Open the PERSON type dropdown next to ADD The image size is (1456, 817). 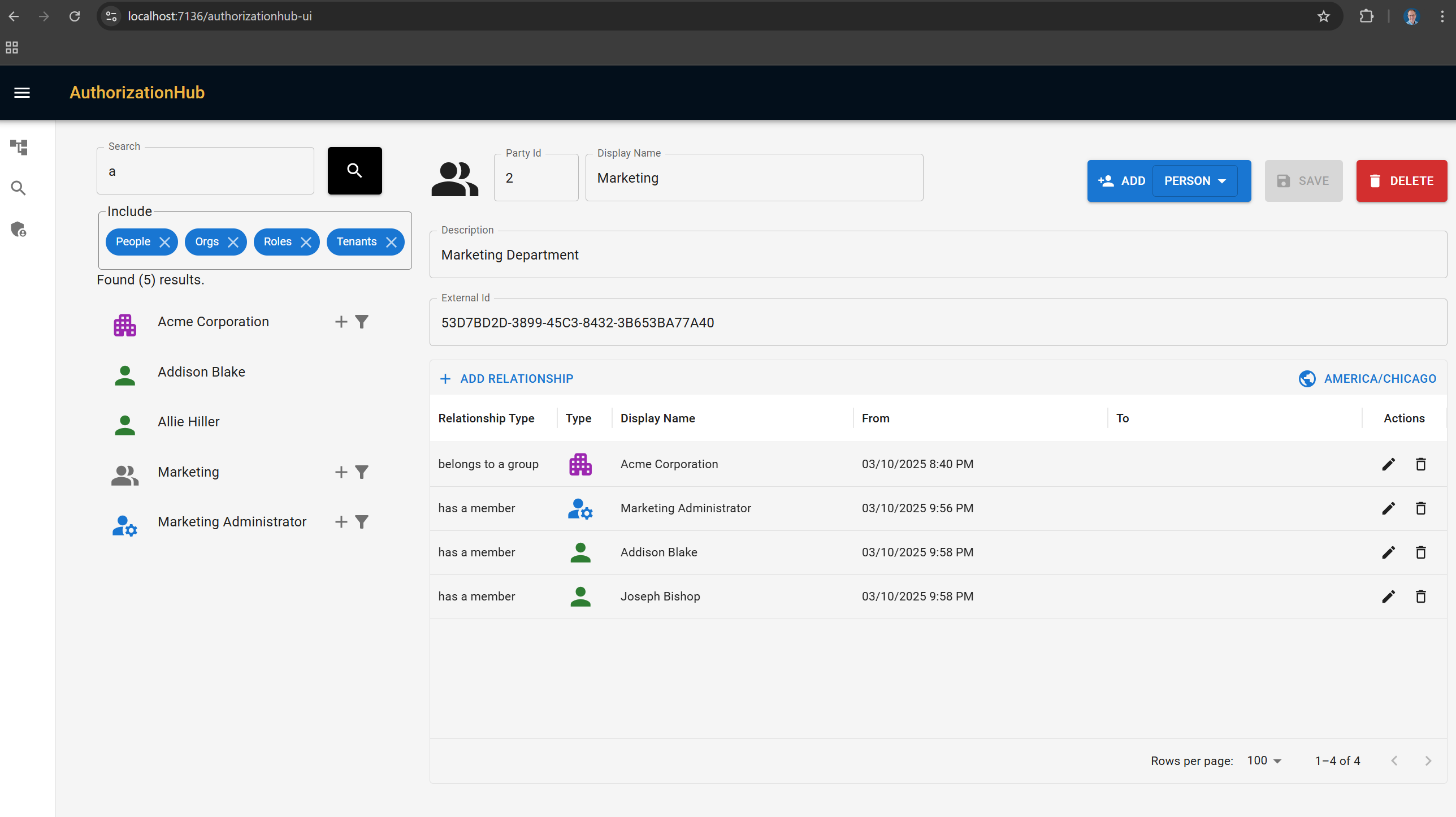coord(1195,181)
